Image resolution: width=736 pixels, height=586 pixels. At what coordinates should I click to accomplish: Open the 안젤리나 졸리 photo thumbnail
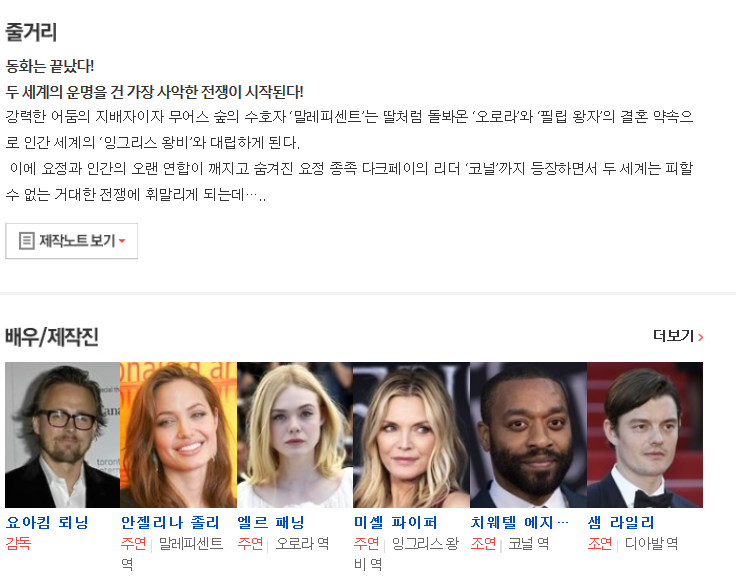pos(178,435)
